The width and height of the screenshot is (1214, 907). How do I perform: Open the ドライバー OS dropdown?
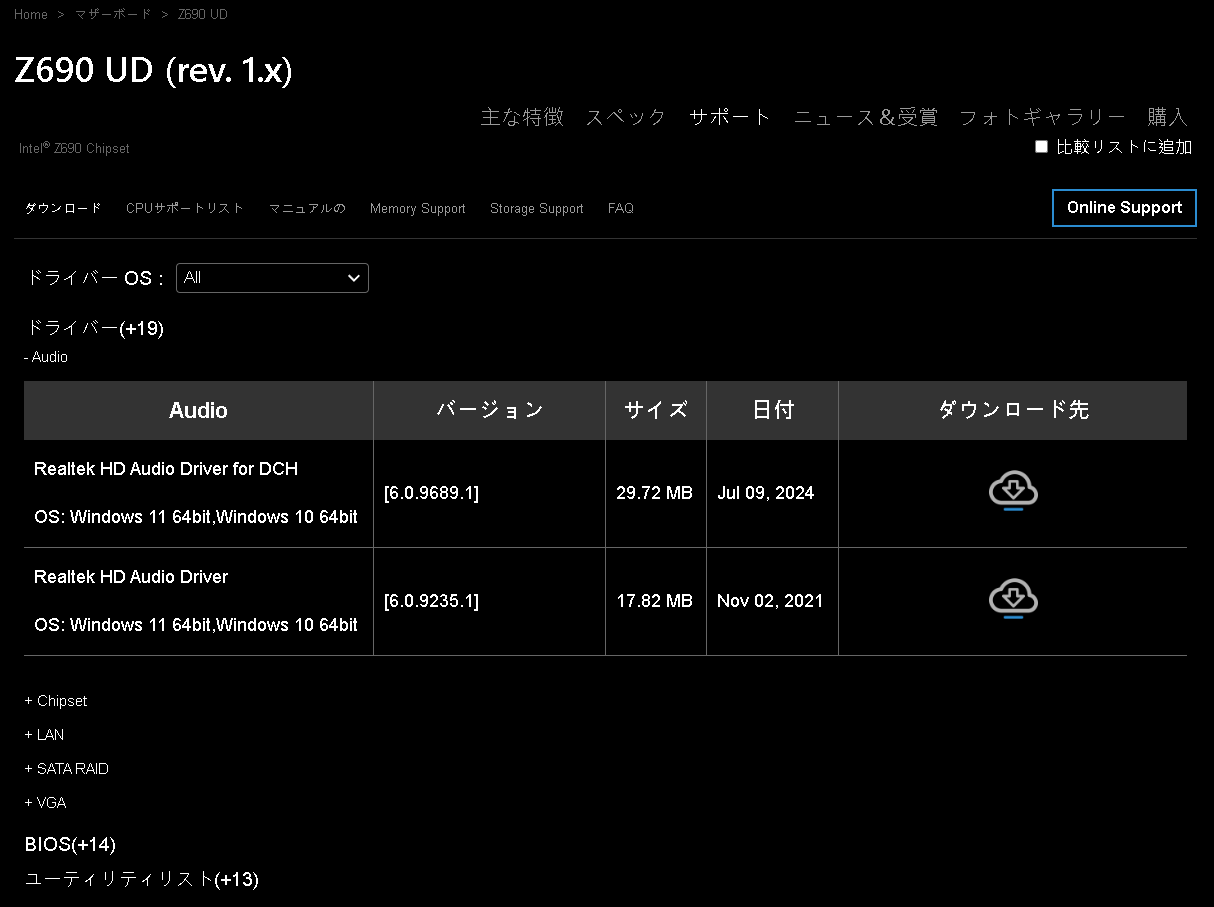tap(271, 277)
